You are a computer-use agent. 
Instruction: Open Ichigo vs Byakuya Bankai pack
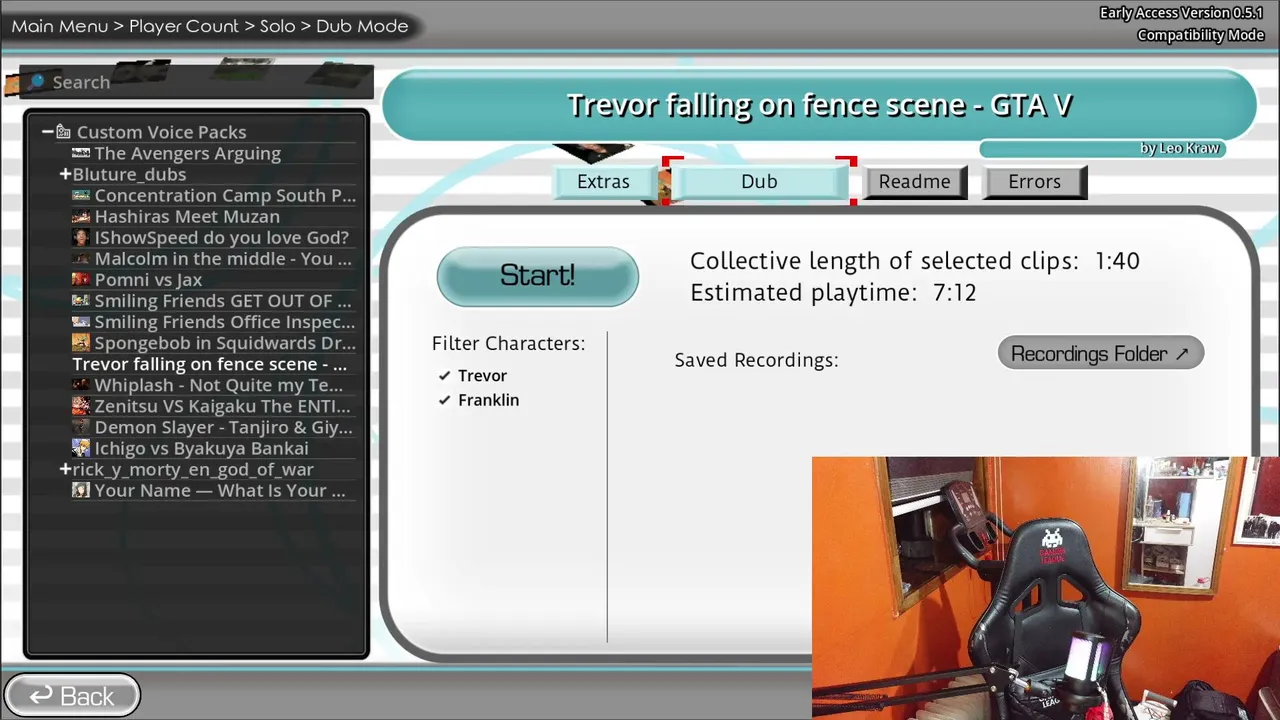click(x=201, y=448)
